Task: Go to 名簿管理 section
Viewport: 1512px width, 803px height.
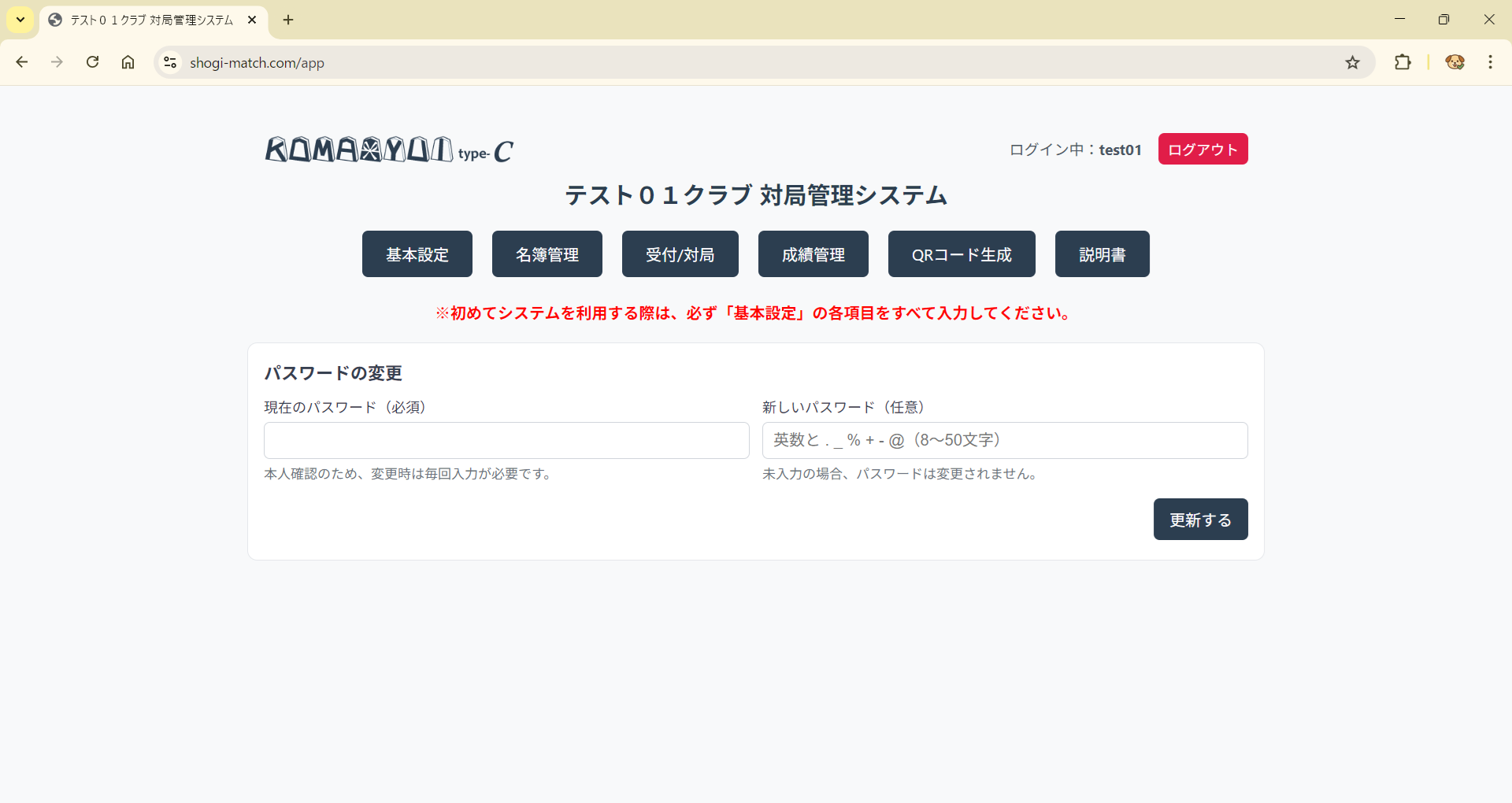Action: tap(547, 254)
